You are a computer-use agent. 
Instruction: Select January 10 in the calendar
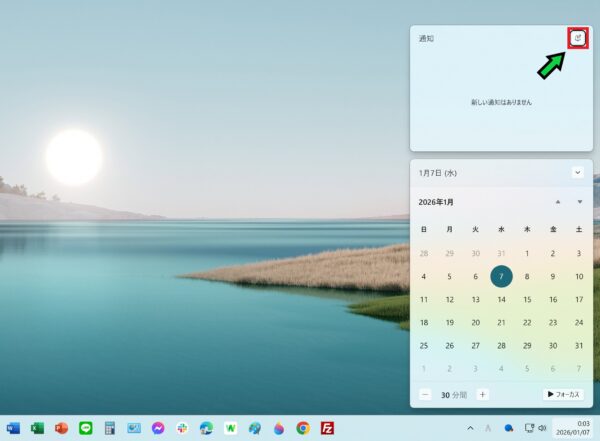tap(579, 276)
